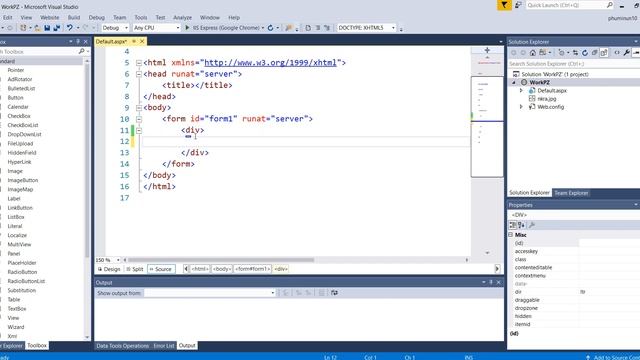The image size is (640, 360).
Task: Select the <form#form1> breadcrumb tag
Action: 253,269
